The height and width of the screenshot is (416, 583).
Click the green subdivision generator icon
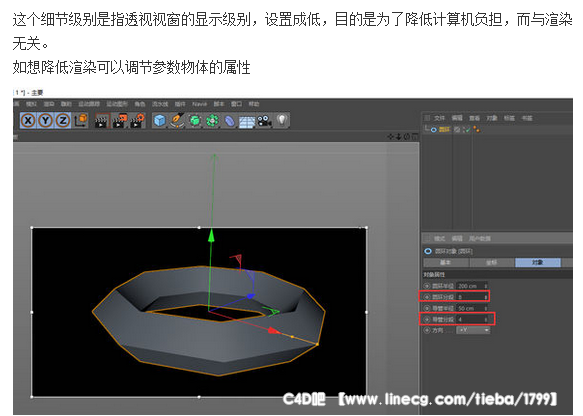tap(195, 121)
